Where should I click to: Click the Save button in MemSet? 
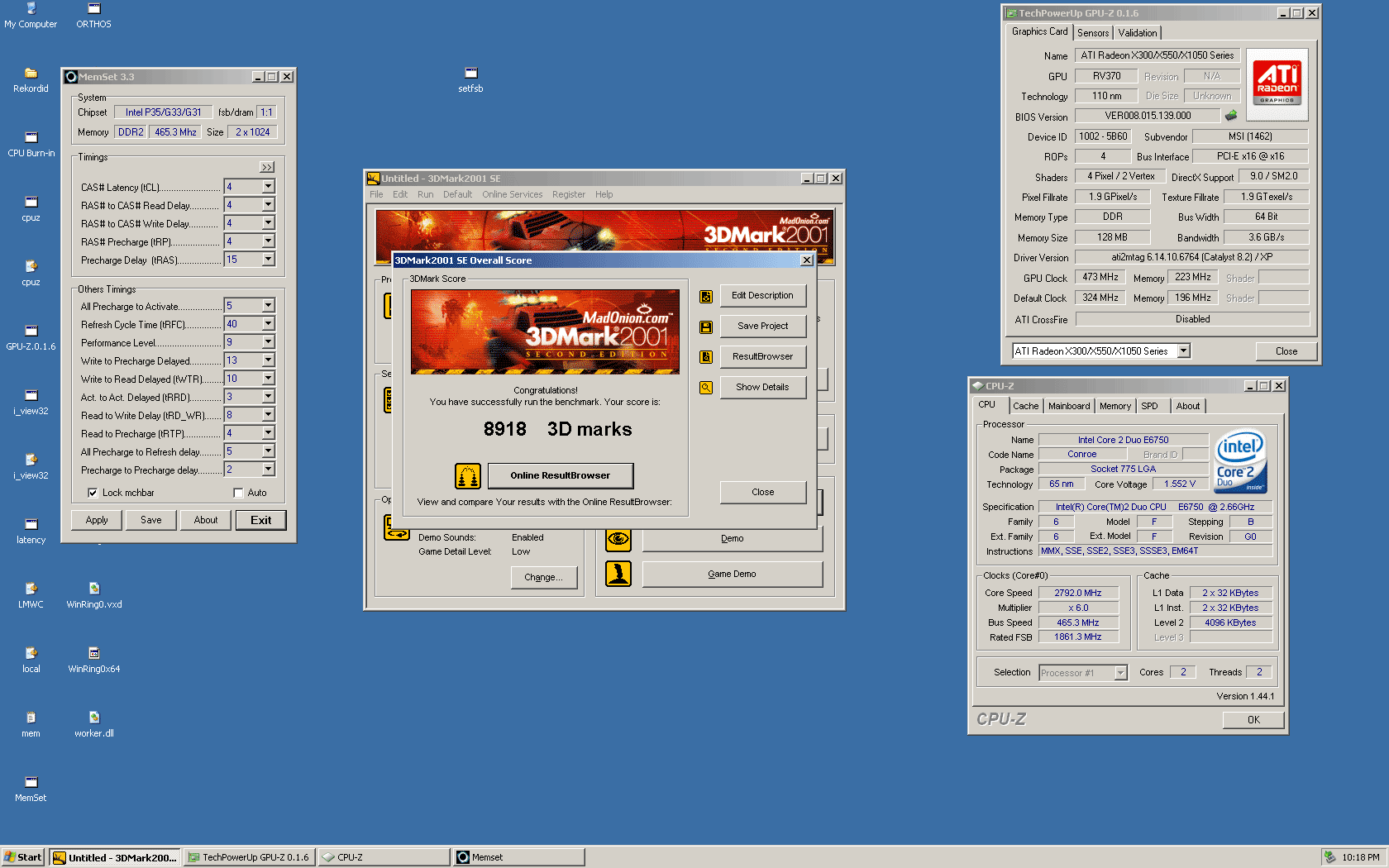pyautogui.click(x=151, y=520)
